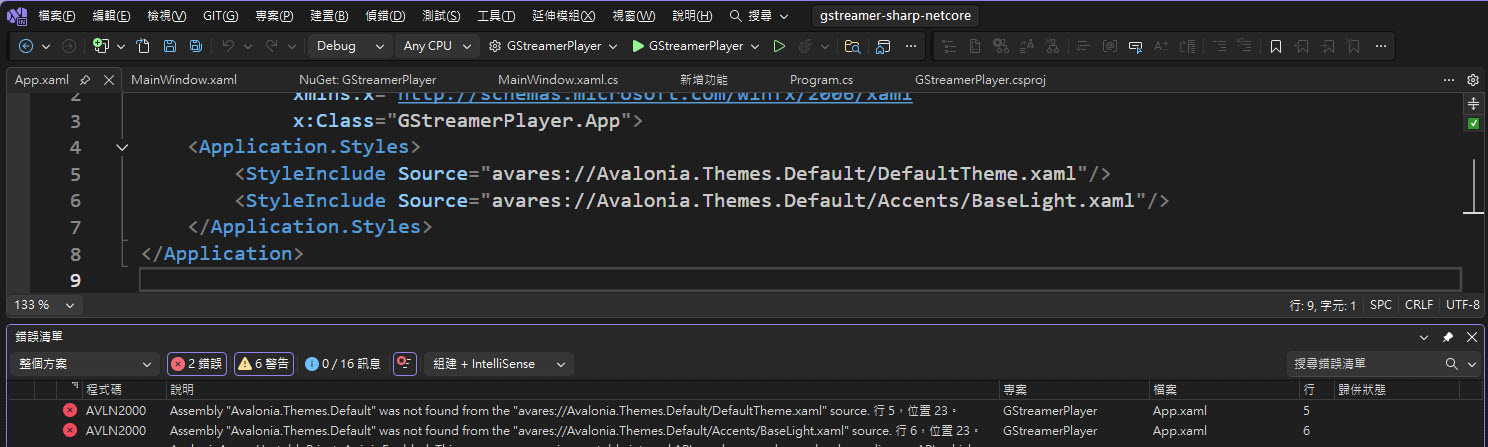Expand the 組建 + IntelliSense source dropdown
Screen dimensions: 1488x447
tap(498, 364)
